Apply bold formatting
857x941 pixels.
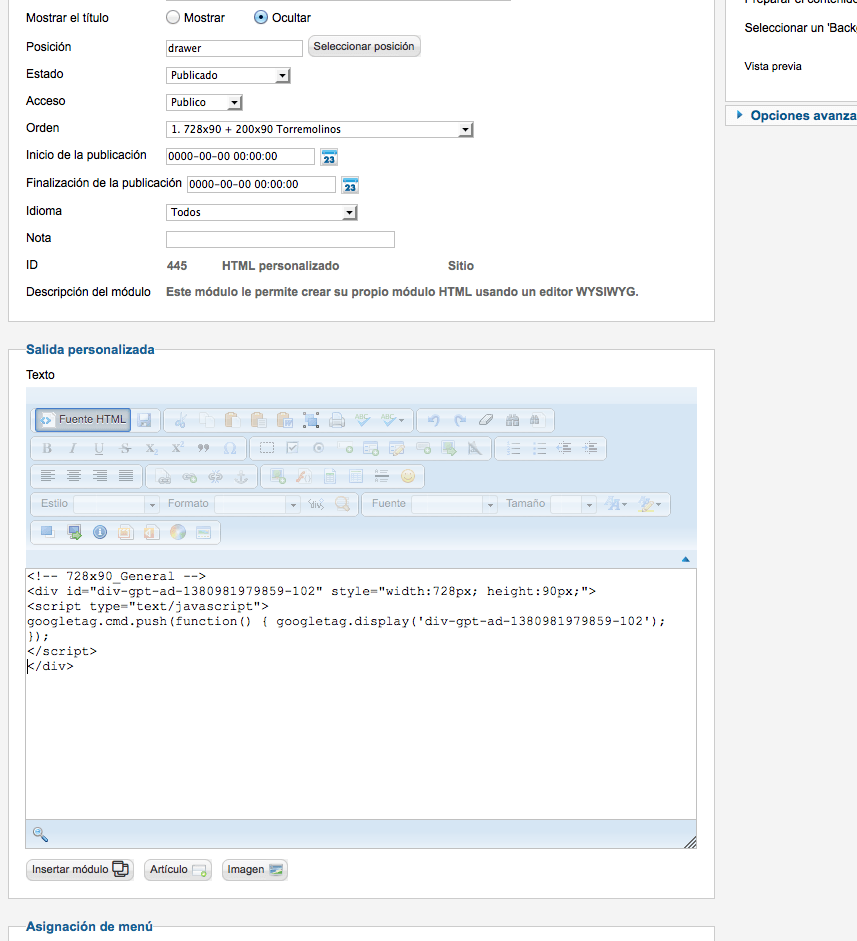pyautogui.click(x=47, y=448)
